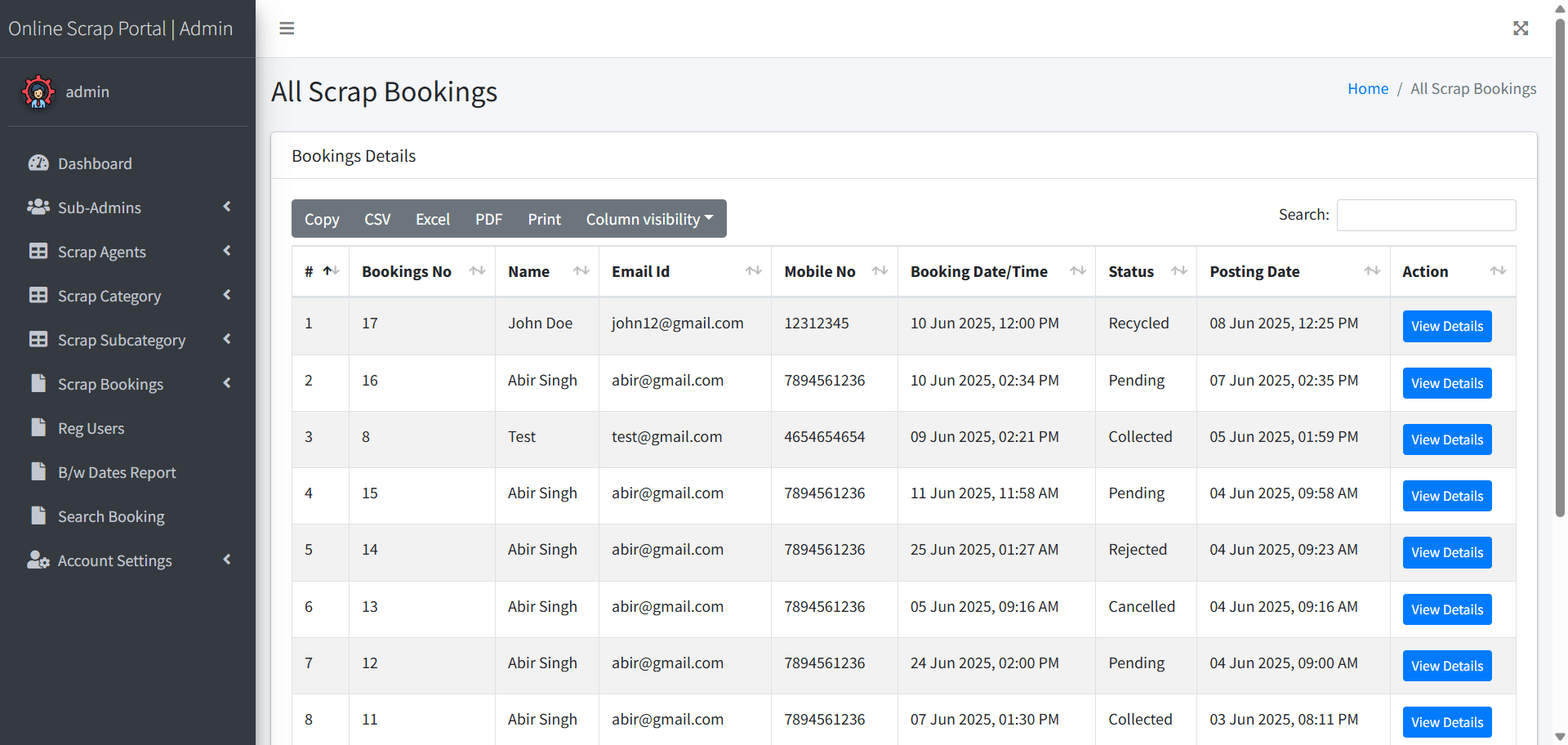This screenshot has width=1568, height=745.
Task: Click the fullscreen expand icon
Action: [x=1520, y=29]
